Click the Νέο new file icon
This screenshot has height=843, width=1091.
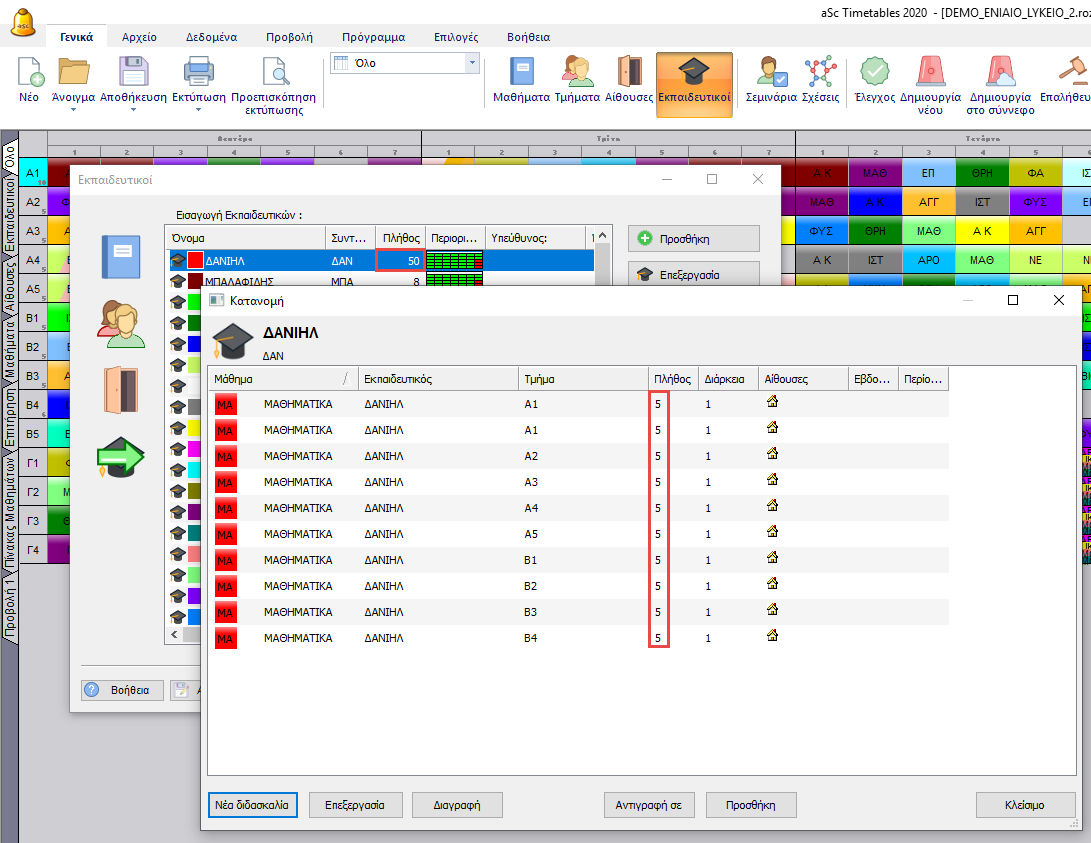click(x=30, y=72)
